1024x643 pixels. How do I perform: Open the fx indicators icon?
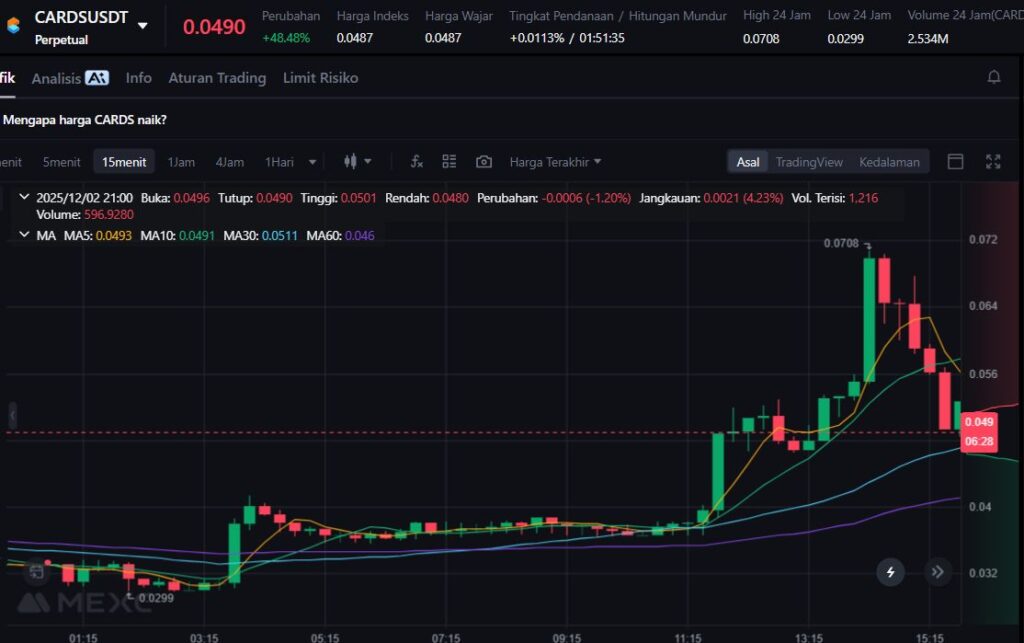coord(417,162)
